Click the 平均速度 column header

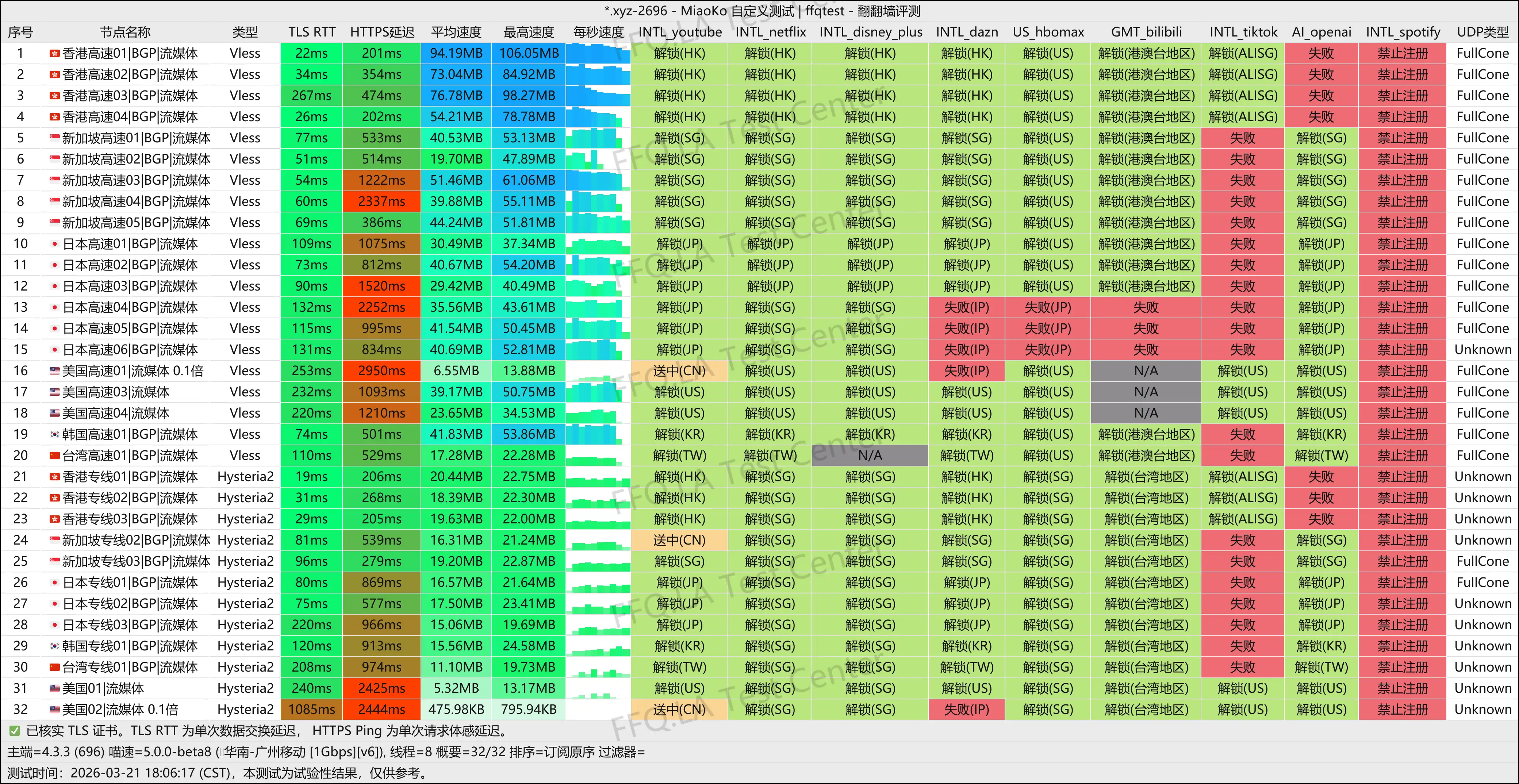(456, 32)
